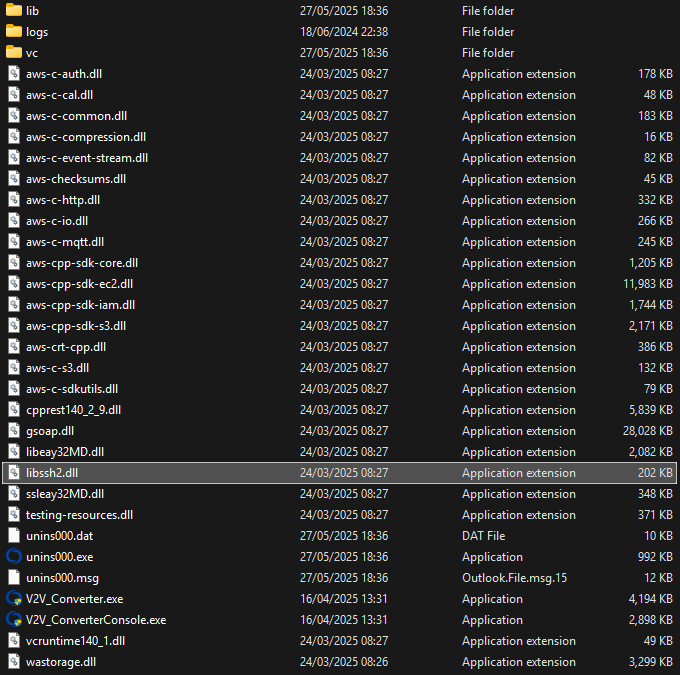Click the testing-resources.dll file icon

[14, 514]
